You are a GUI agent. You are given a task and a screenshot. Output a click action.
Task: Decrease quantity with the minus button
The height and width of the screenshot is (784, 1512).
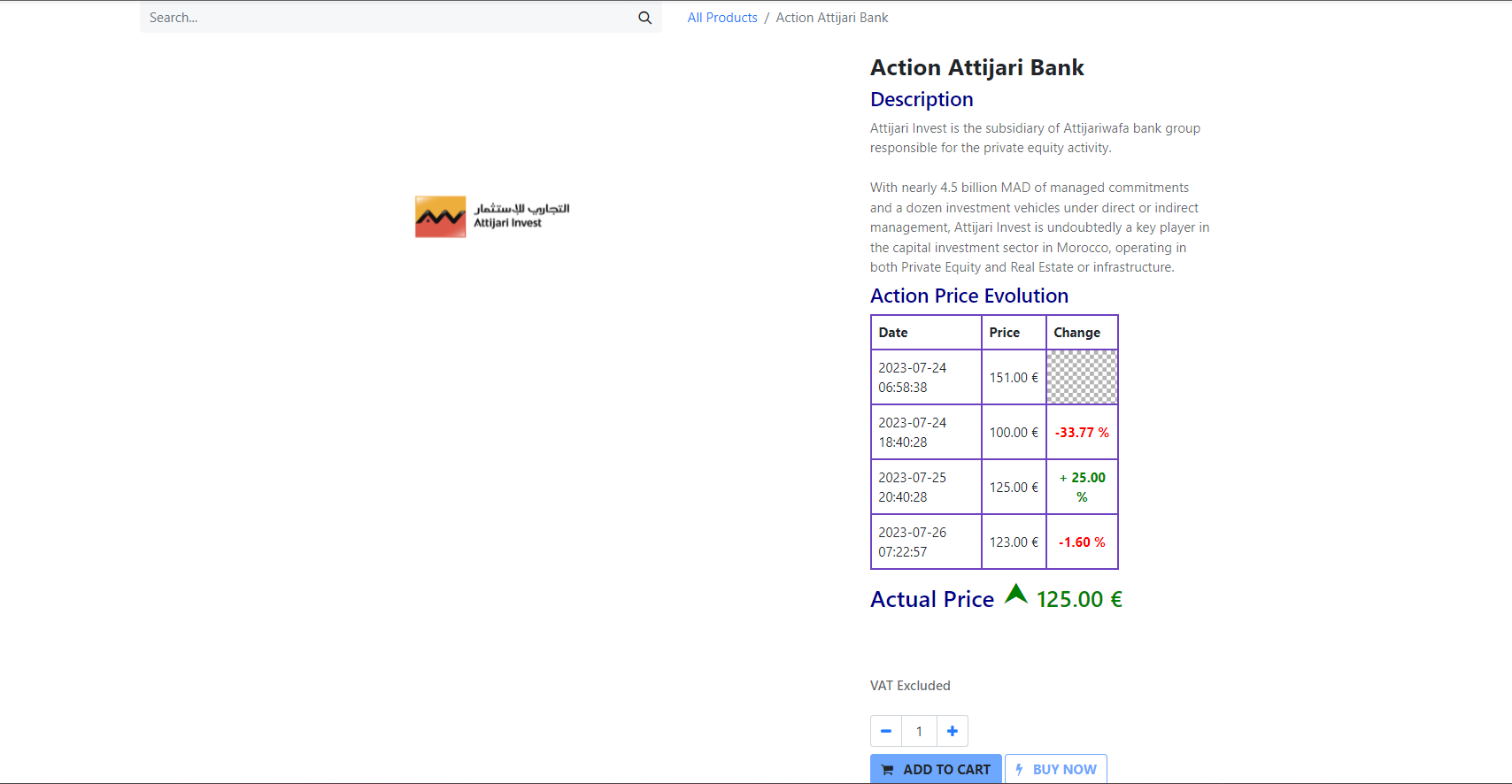pyautogui.click(x=886, y=731)
